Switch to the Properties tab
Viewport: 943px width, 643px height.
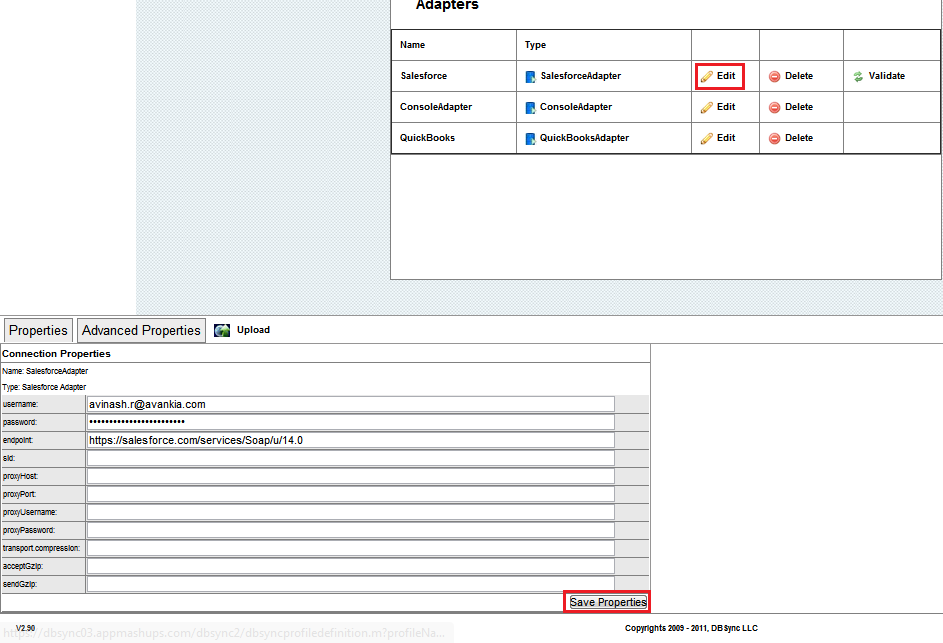(38, 330)
